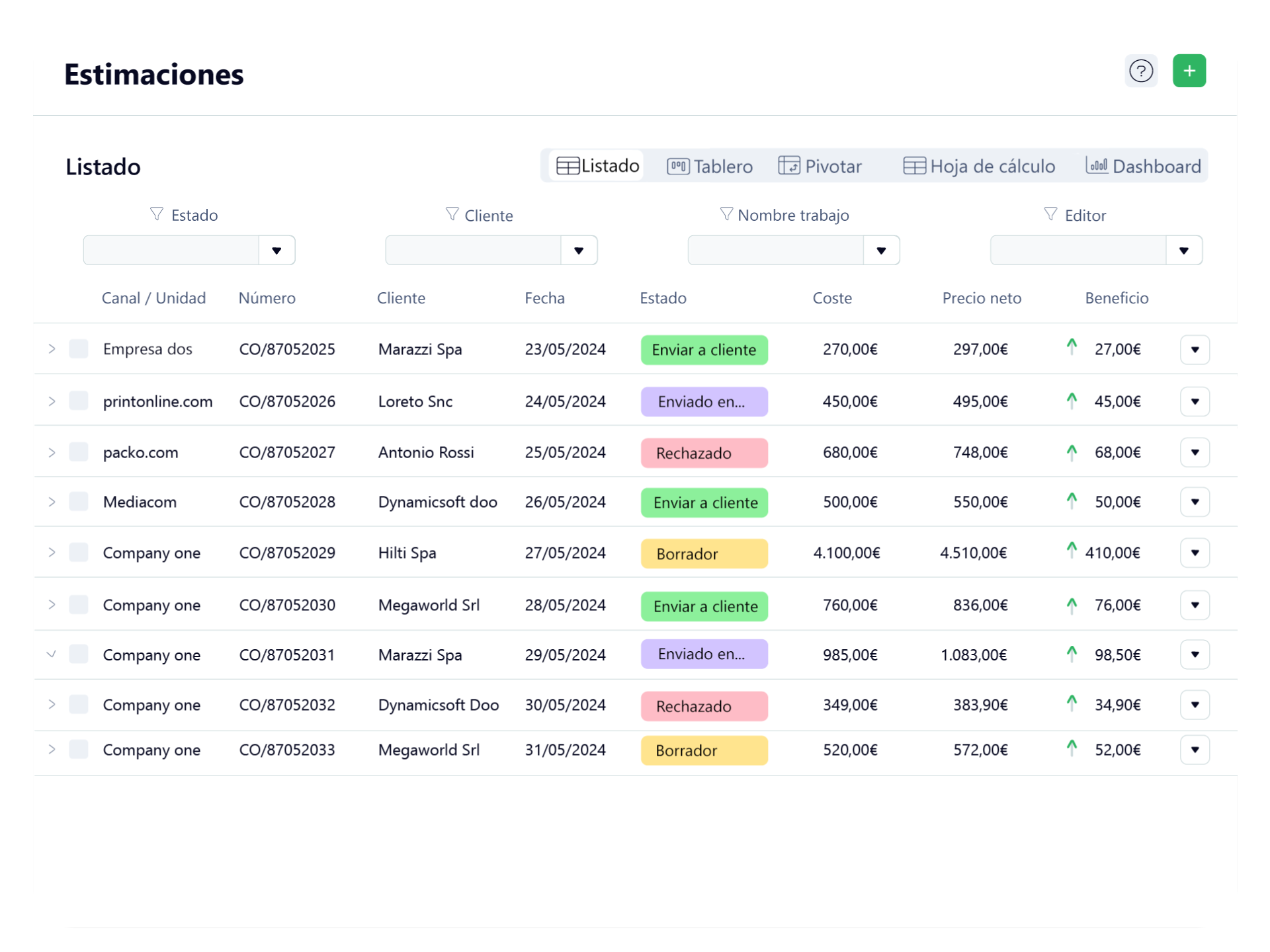Viewport: 1270px width, 952px height.
Task: Select checkbox for Mediacom row
Action: (x=79, y=502)
